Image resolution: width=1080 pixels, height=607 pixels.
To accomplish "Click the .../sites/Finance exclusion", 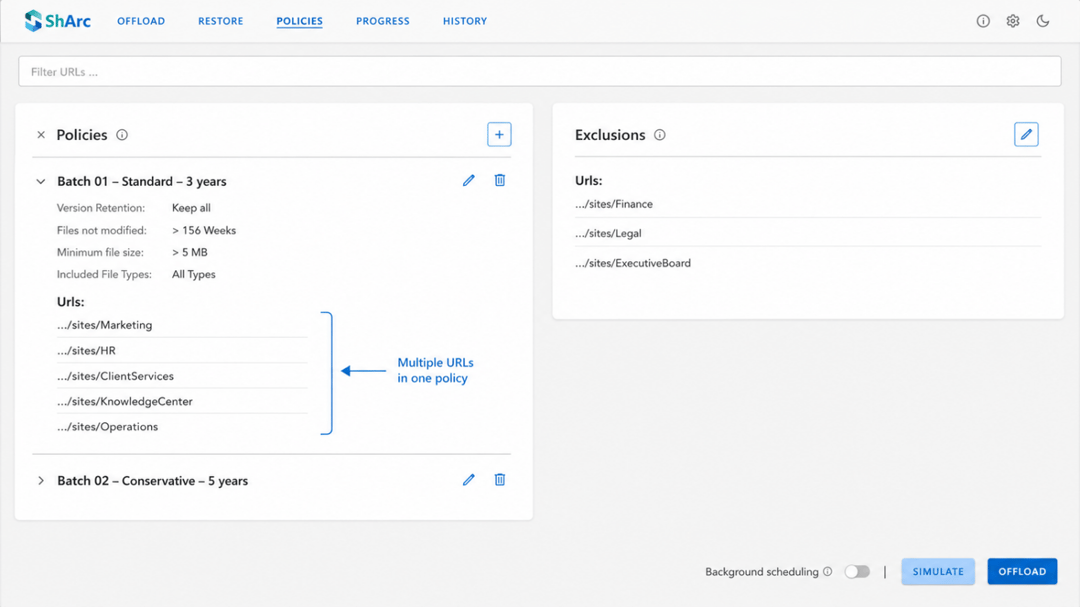I will click(614, 204).
